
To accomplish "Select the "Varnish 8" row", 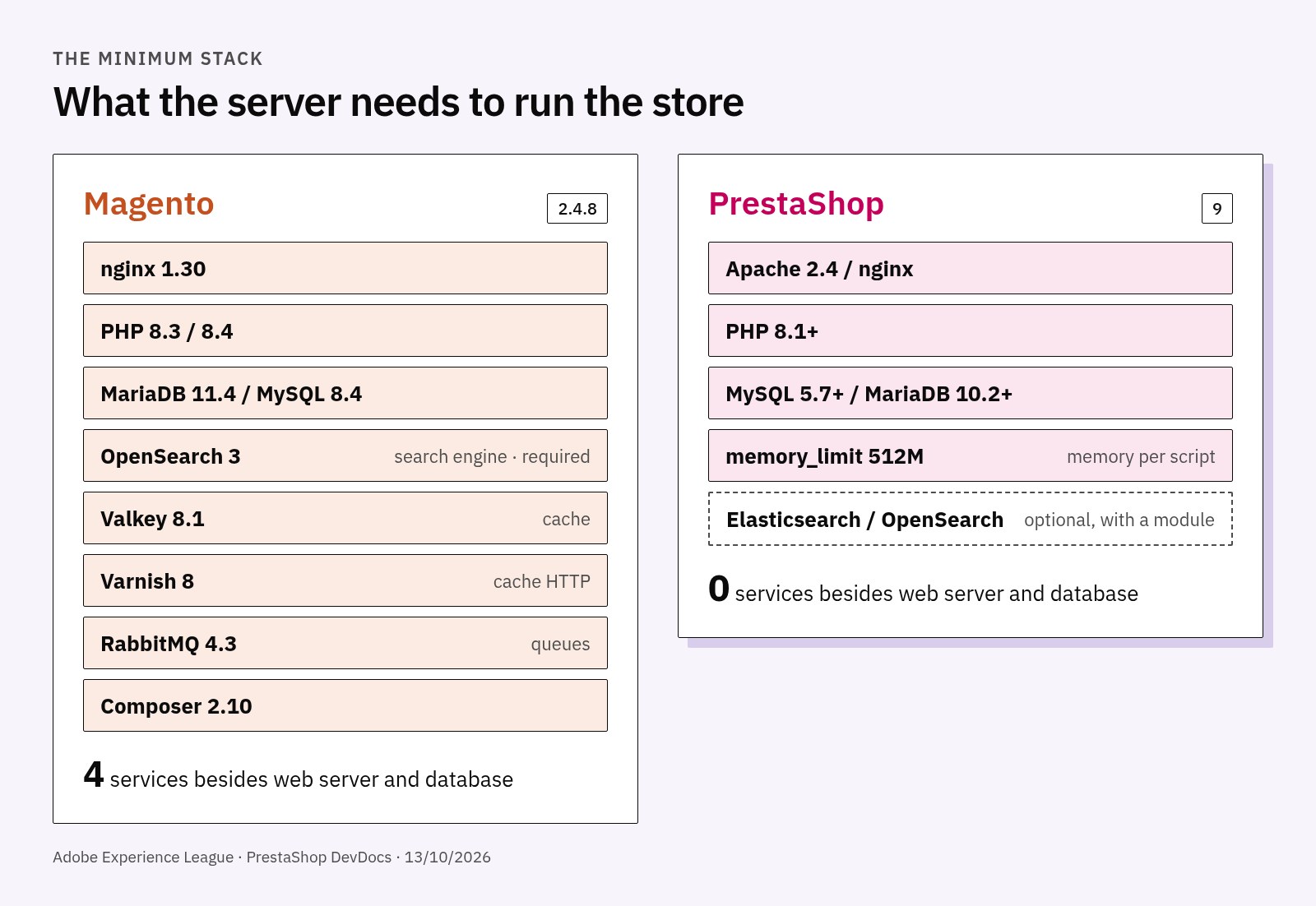I will pos(345,580).
